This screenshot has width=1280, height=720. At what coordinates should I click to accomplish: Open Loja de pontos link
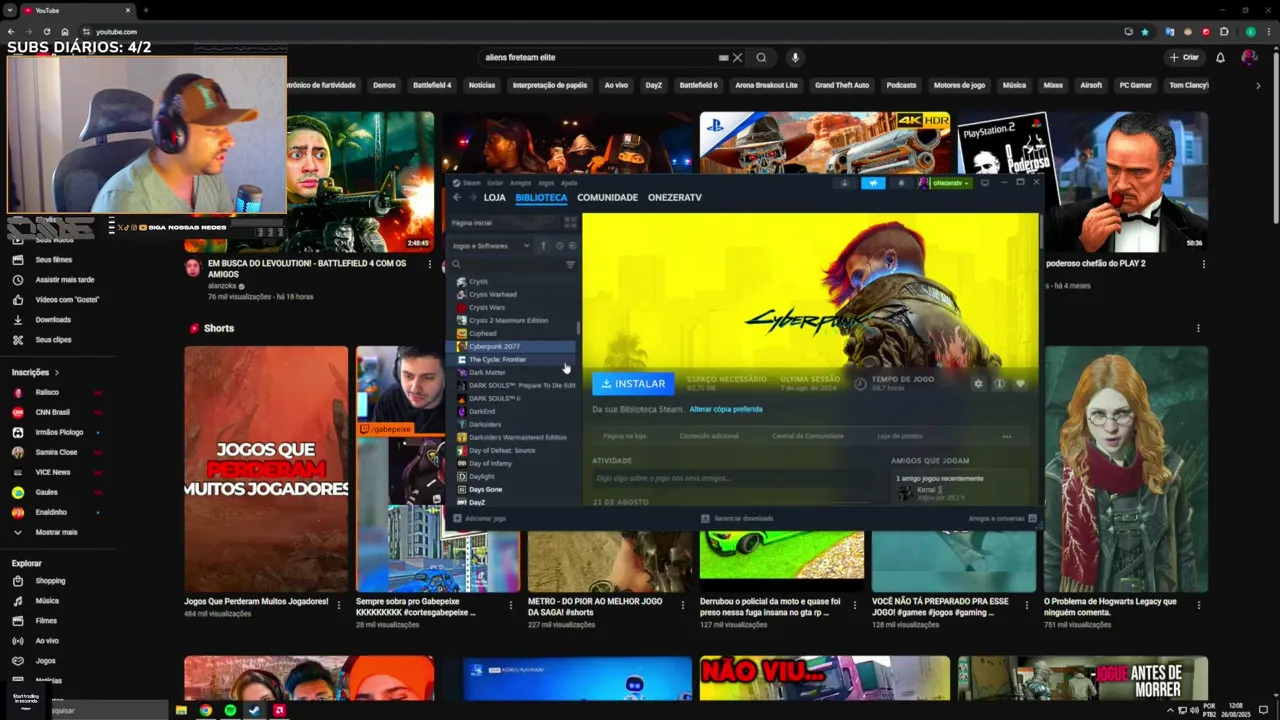click(899, 436)
